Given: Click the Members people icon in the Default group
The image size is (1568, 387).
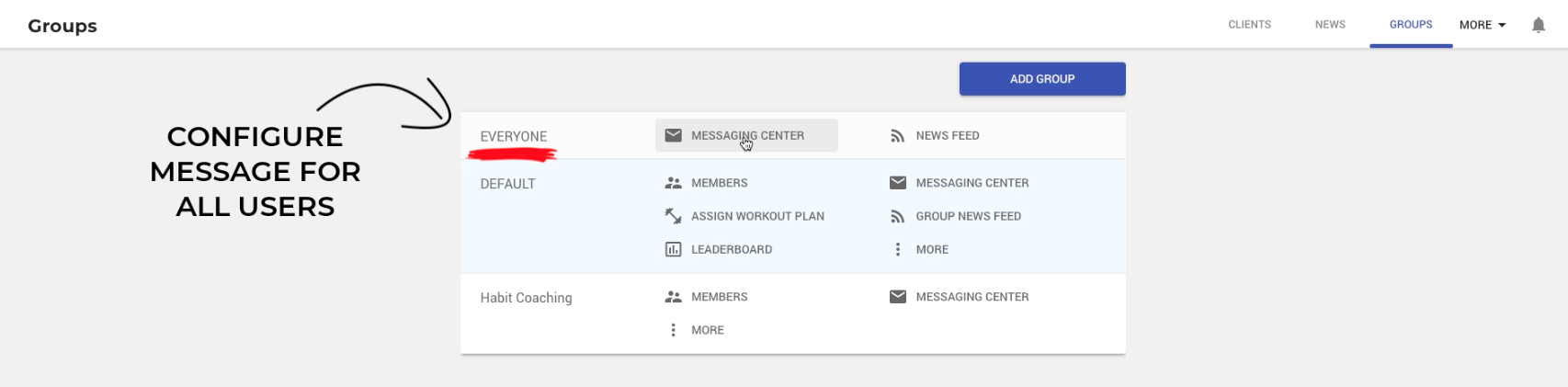Looking at the screenshot, I should [673, 183].
